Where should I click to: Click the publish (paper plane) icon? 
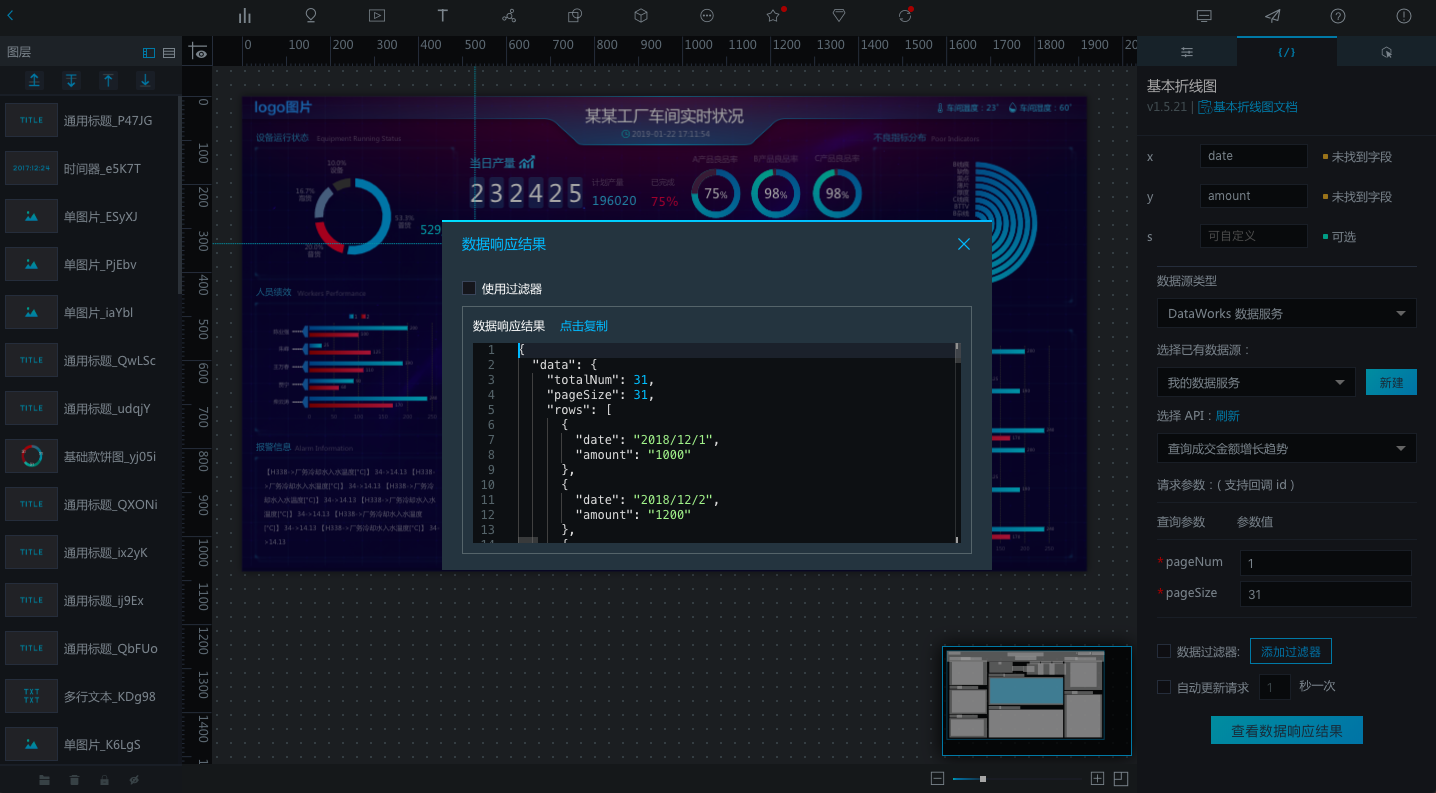(1272, 16)
